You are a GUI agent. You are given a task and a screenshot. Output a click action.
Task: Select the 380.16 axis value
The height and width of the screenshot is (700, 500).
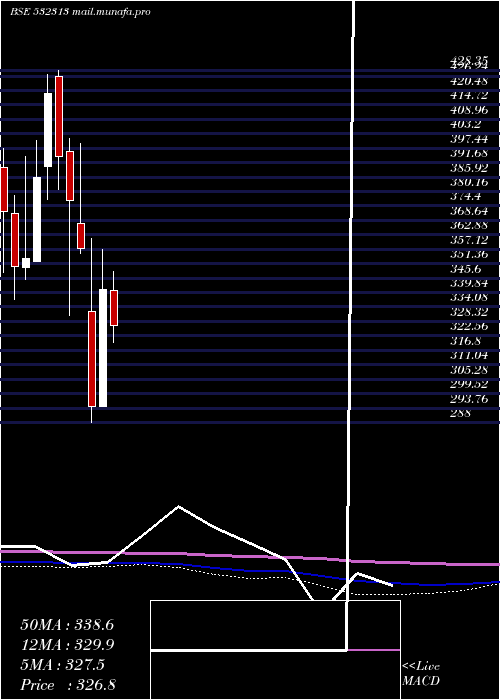pyautogui.click(x=469, y=182)
